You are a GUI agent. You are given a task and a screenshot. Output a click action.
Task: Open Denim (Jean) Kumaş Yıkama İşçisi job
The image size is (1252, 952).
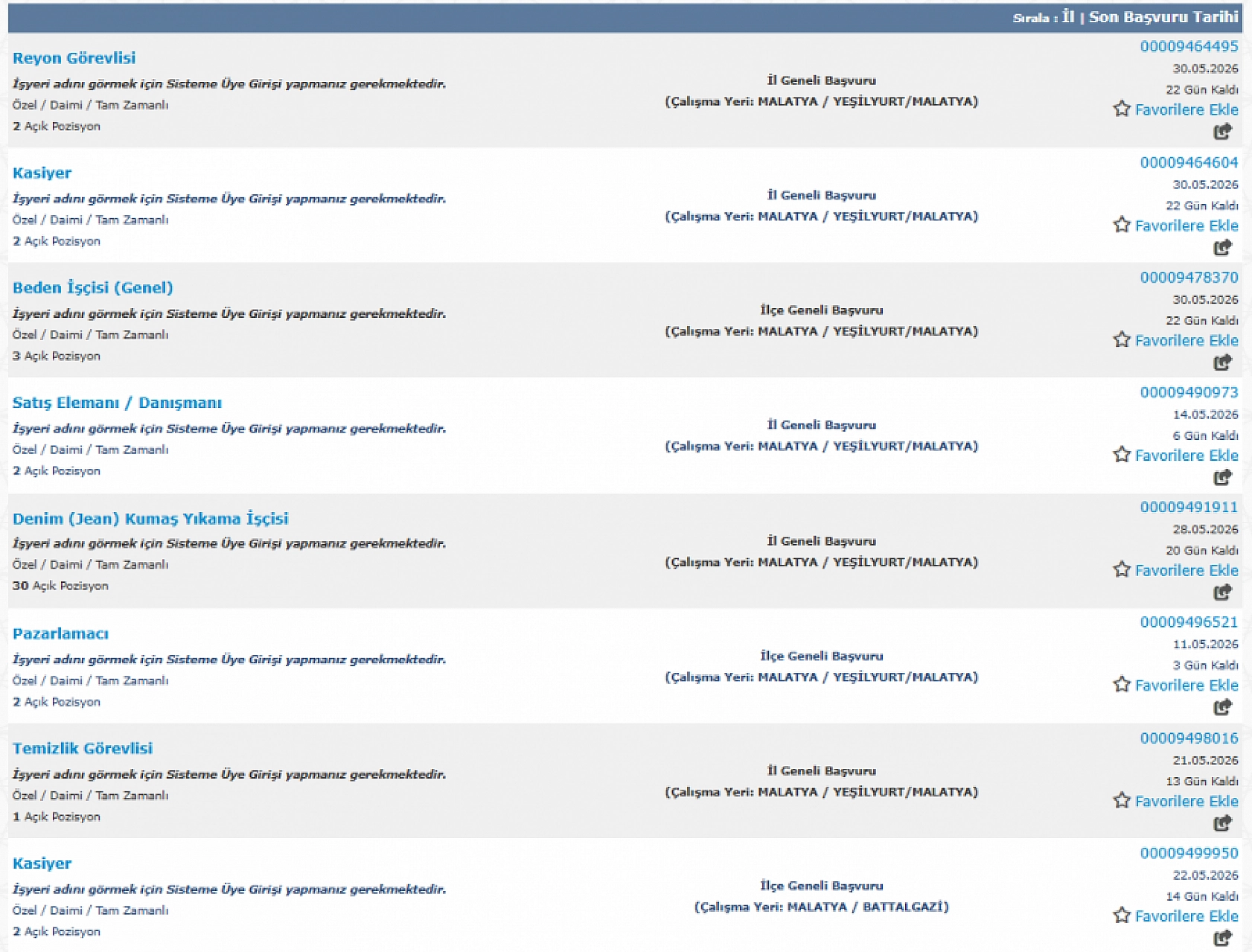pos(150,519)
